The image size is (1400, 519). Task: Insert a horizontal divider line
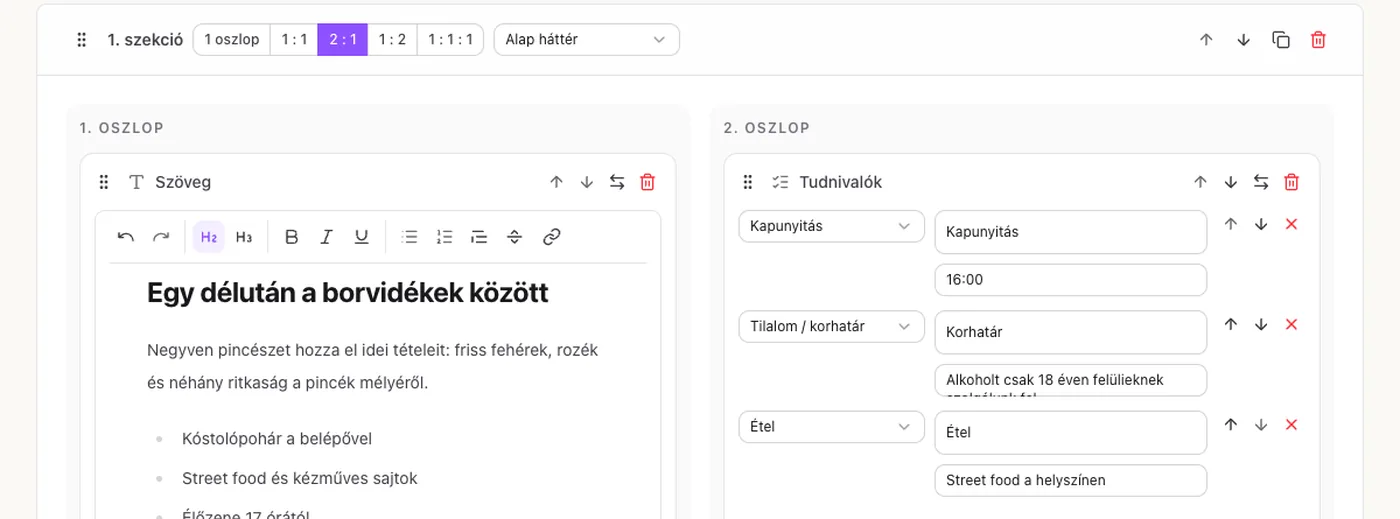pos(515,237)
